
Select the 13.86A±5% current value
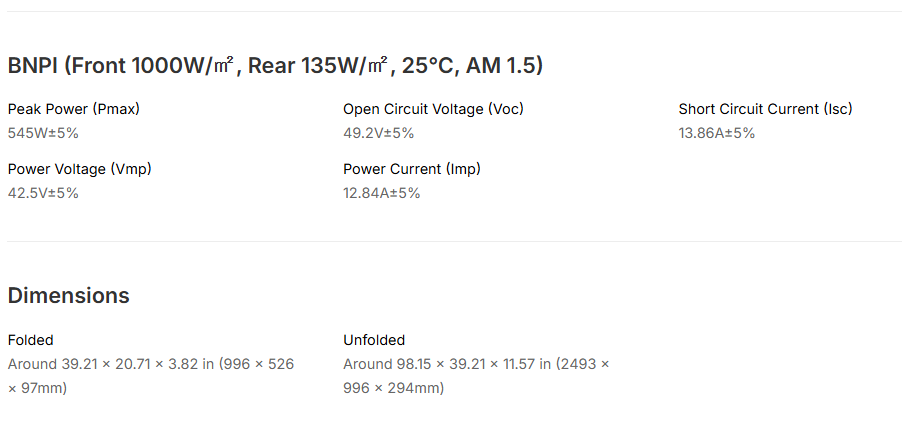point(716,133)
